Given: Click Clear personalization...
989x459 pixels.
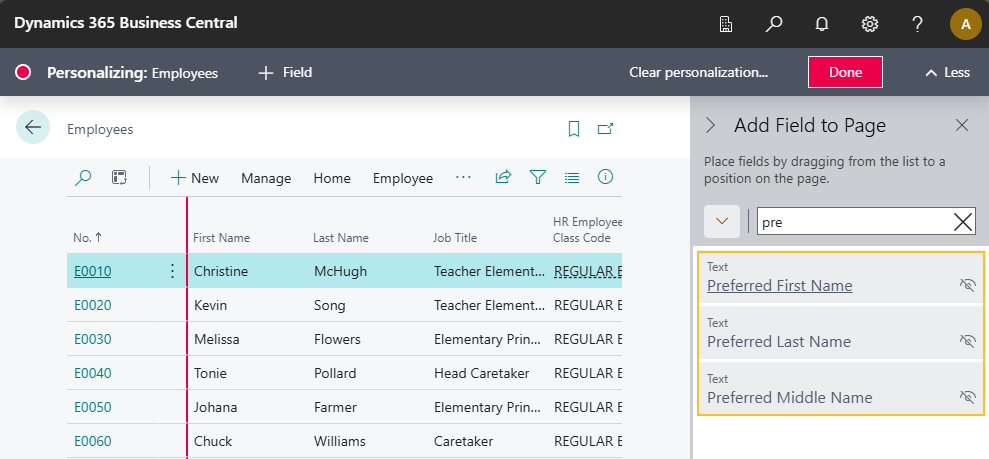Looking at the screenshot, I should tap(698, 73).
